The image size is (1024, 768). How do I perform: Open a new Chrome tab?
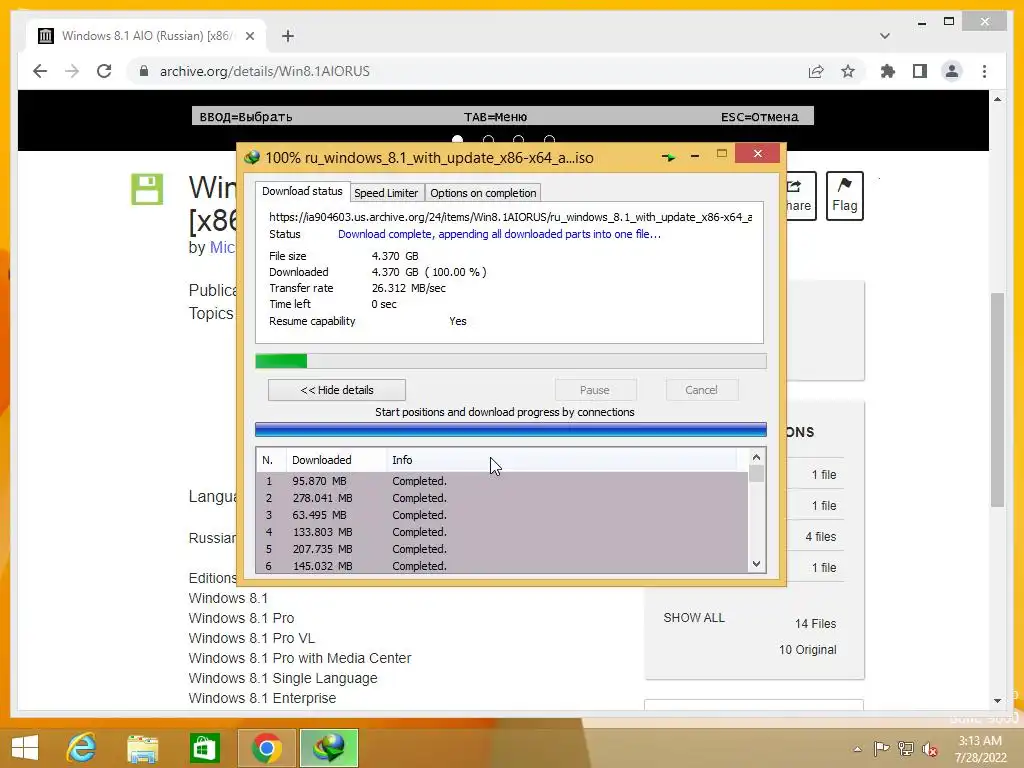288,36
